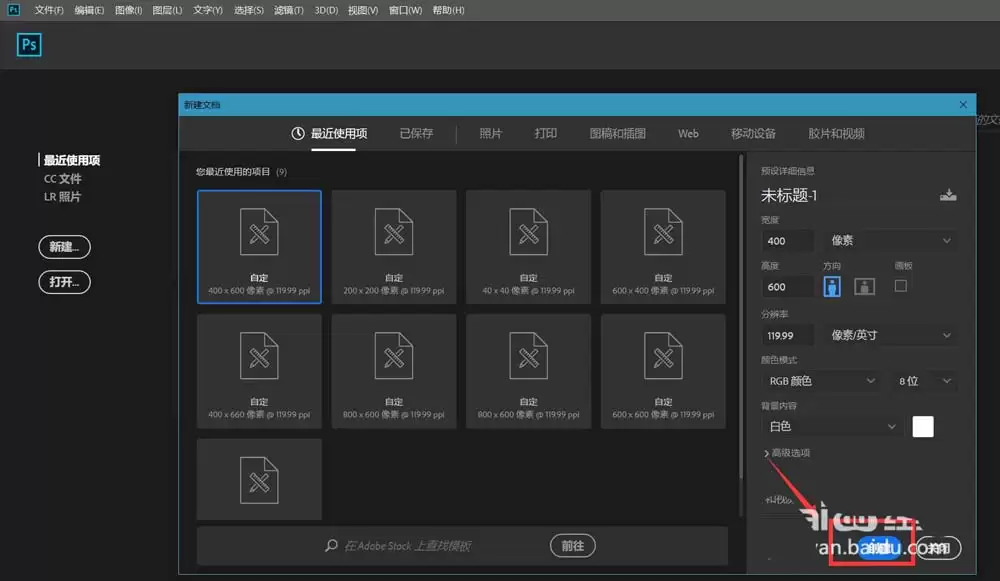
Task: Open the resolution unit dropdown 像素/英寸
Action: pyautogui.click(x=890, y=335)
